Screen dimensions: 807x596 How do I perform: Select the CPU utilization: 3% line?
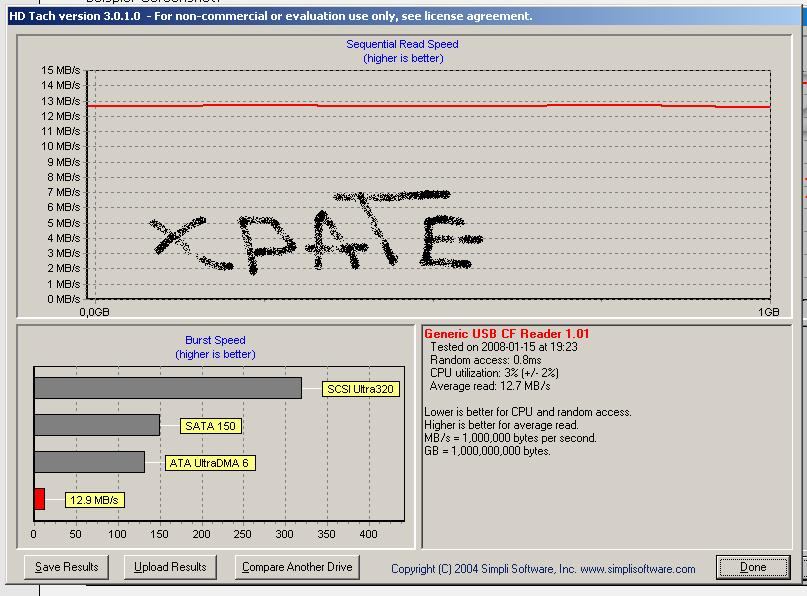(x=494, y=373)
